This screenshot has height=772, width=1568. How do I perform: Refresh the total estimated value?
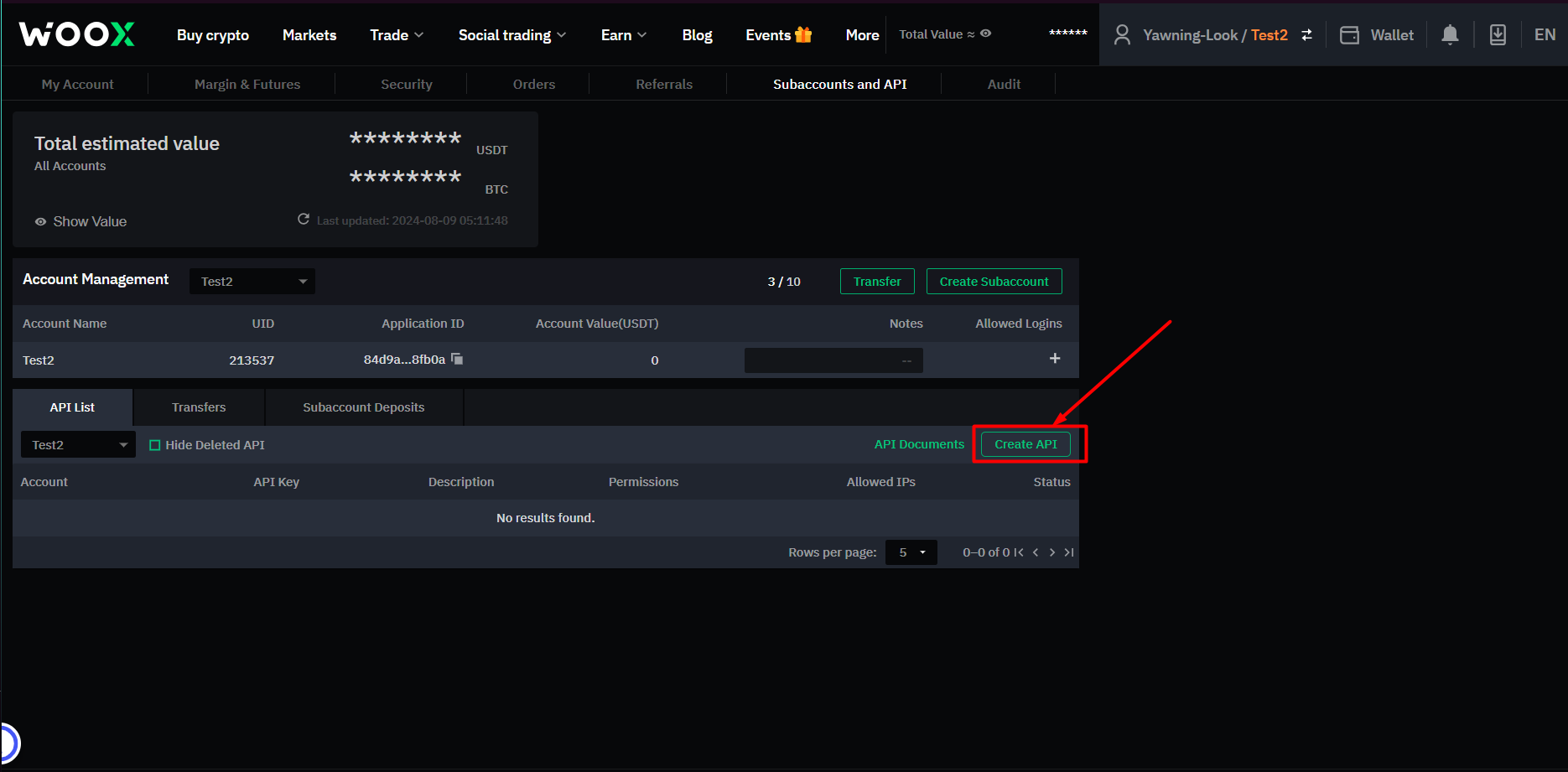[304, 220]
